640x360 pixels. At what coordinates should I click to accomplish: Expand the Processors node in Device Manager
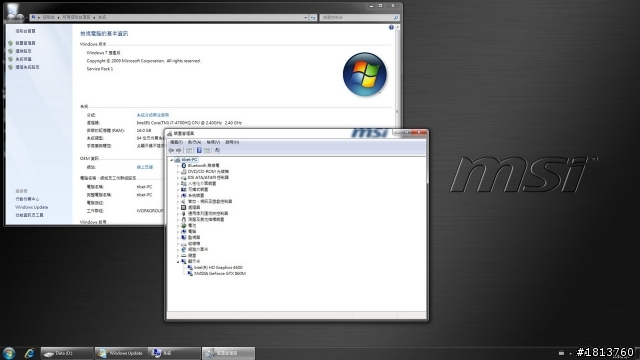(x=178, y=208)
